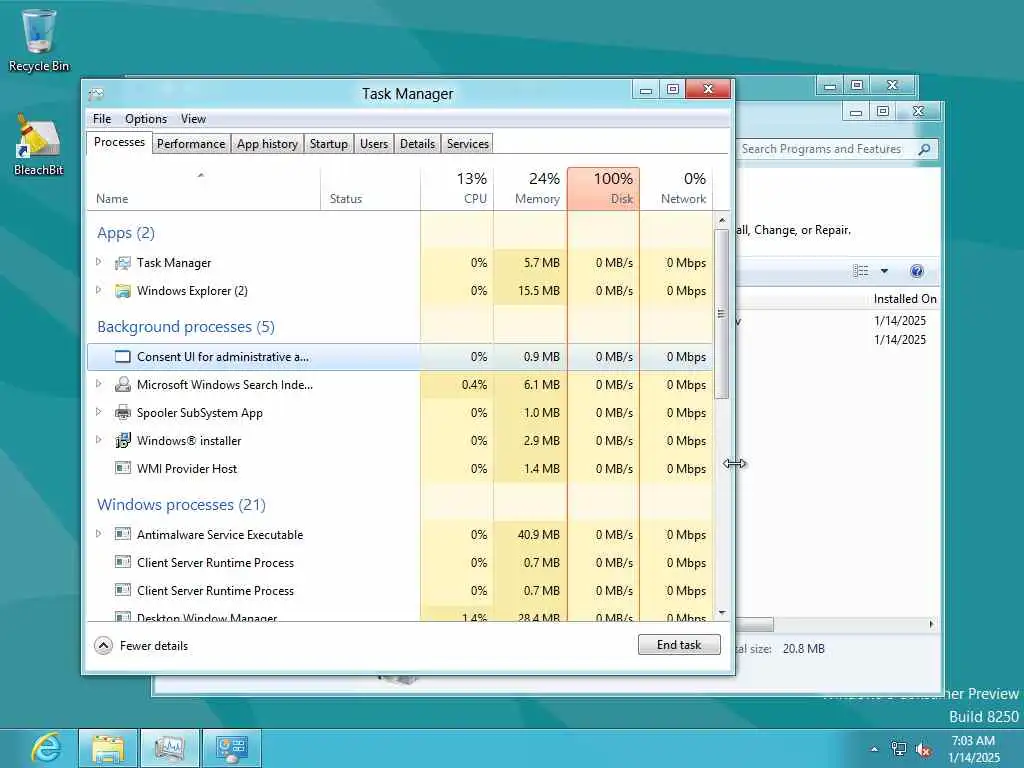The height and width of the screenshot is (768, 1024).
Task: Sort processes by Network column
Action: tap(676, 189)
